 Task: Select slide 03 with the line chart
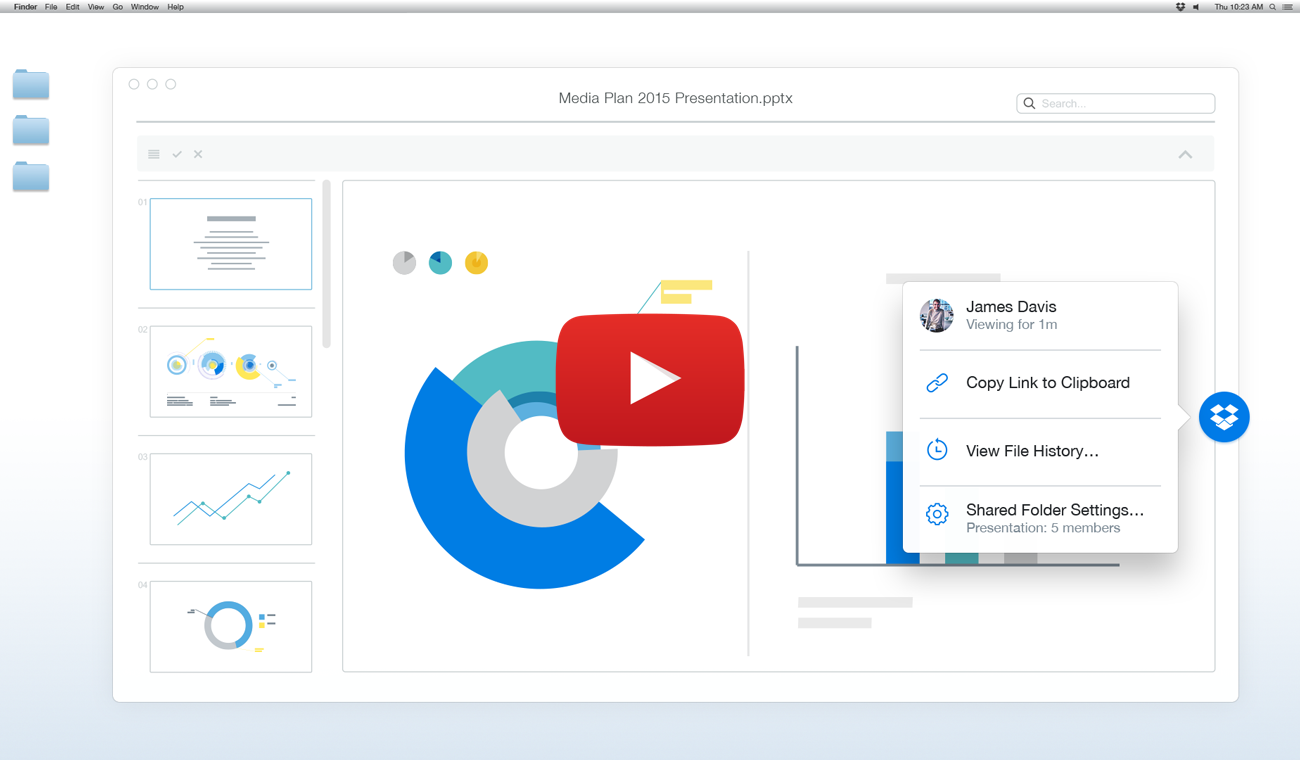[x=230, y=499]
